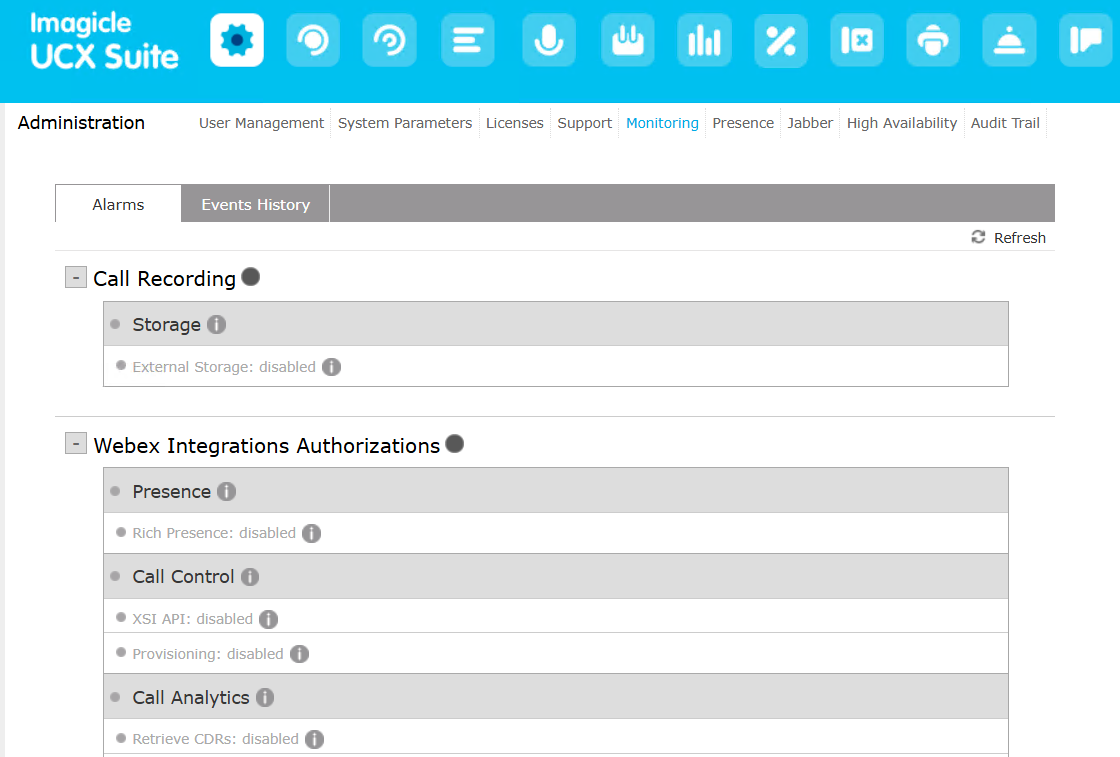Open the three horizontal lines icon

tap(468, 41)
